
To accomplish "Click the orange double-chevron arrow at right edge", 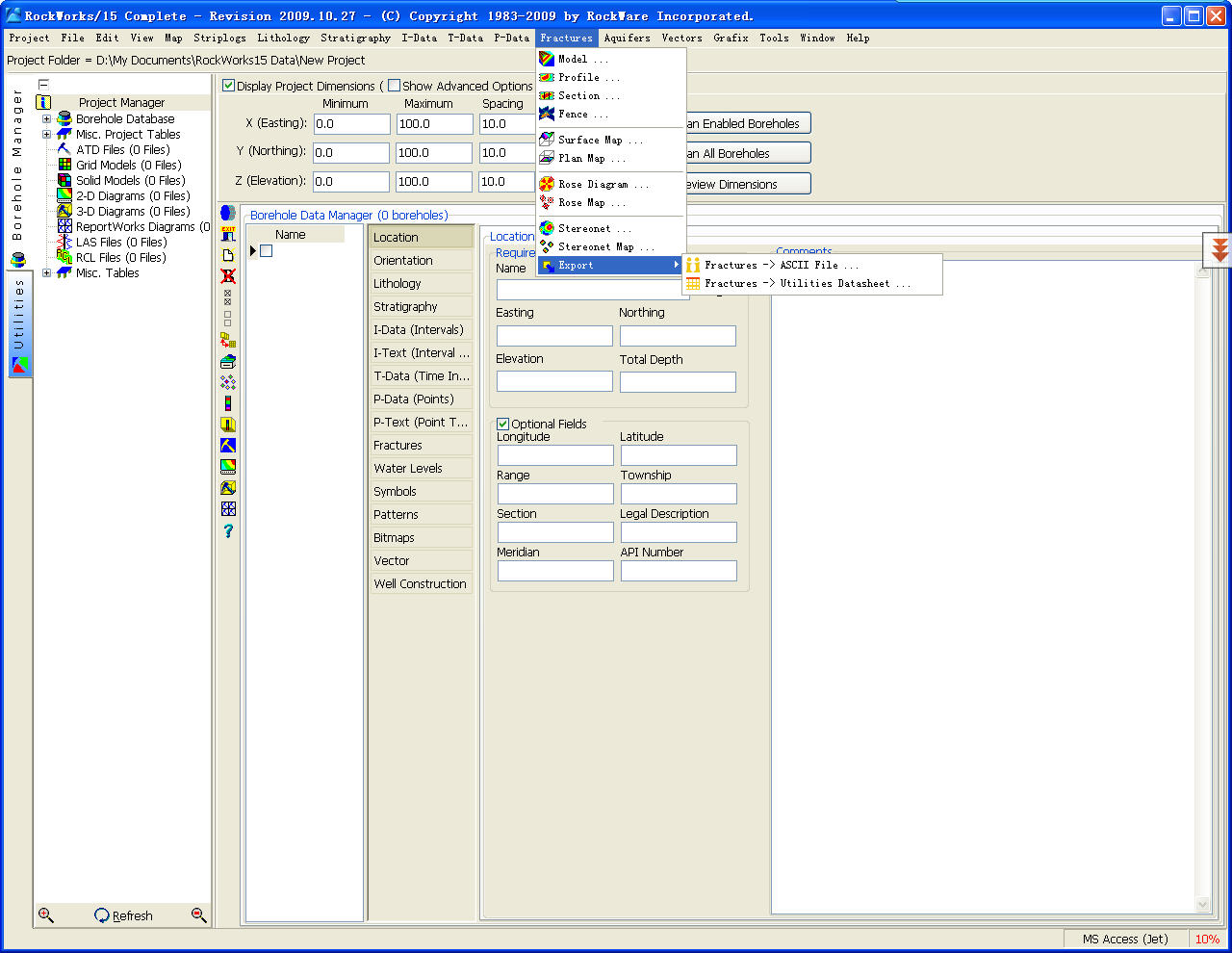I will [x=1219, y=250].
